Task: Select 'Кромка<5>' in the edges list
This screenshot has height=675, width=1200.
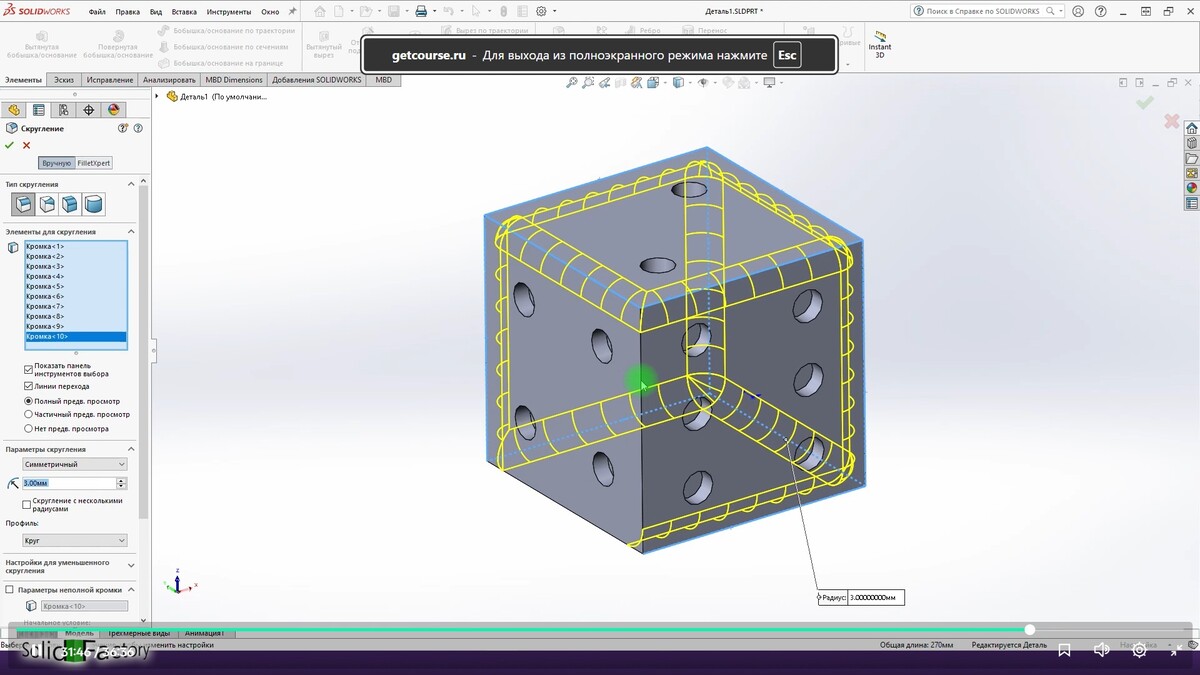Action: click(45, 286)
